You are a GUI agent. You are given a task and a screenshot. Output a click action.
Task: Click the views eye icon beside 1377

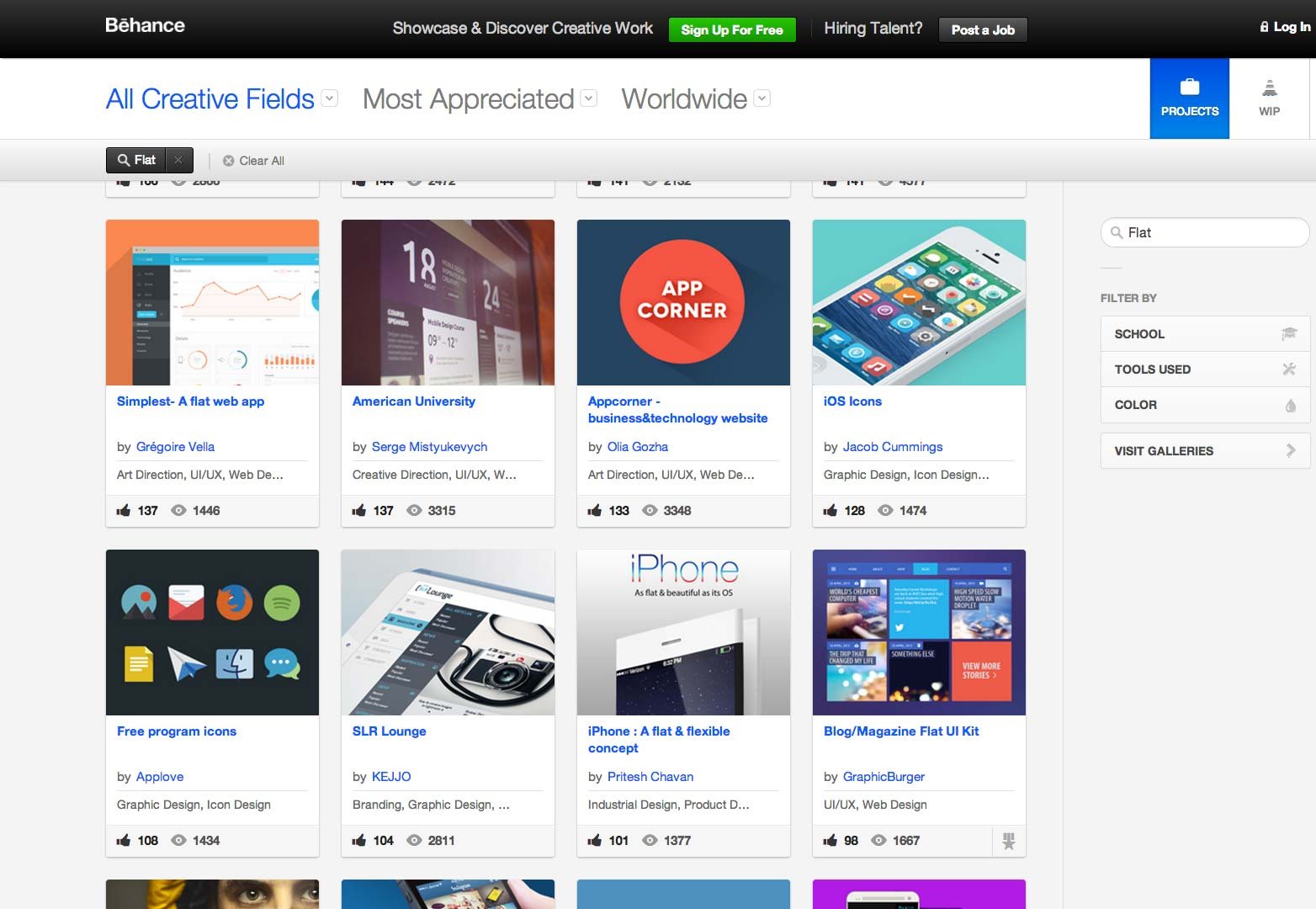click(x=650, y=840)
